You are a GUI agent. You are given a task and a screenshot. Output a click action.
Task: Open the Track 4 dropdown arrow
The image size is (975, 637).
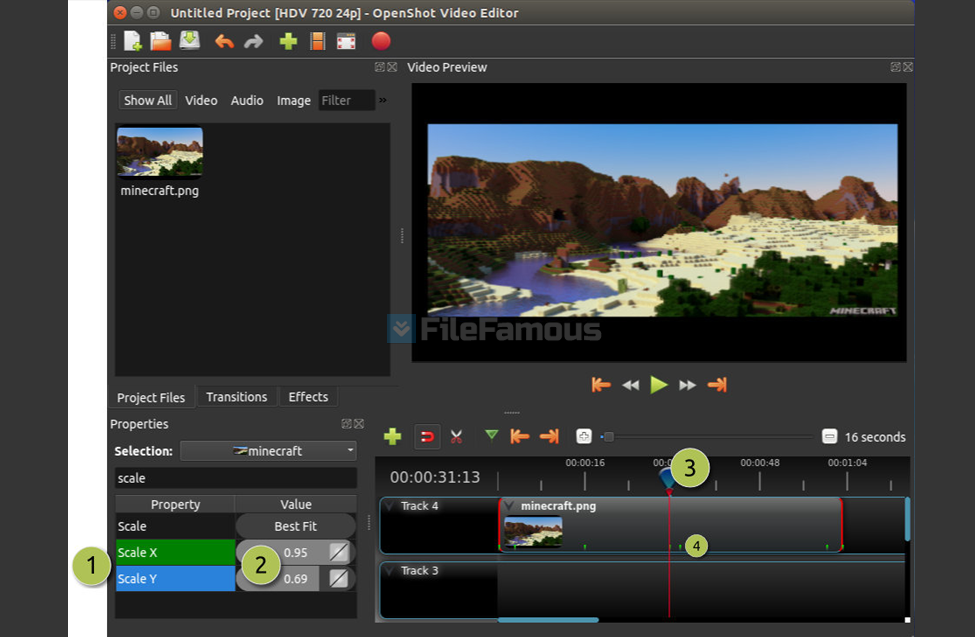(389, 506)
